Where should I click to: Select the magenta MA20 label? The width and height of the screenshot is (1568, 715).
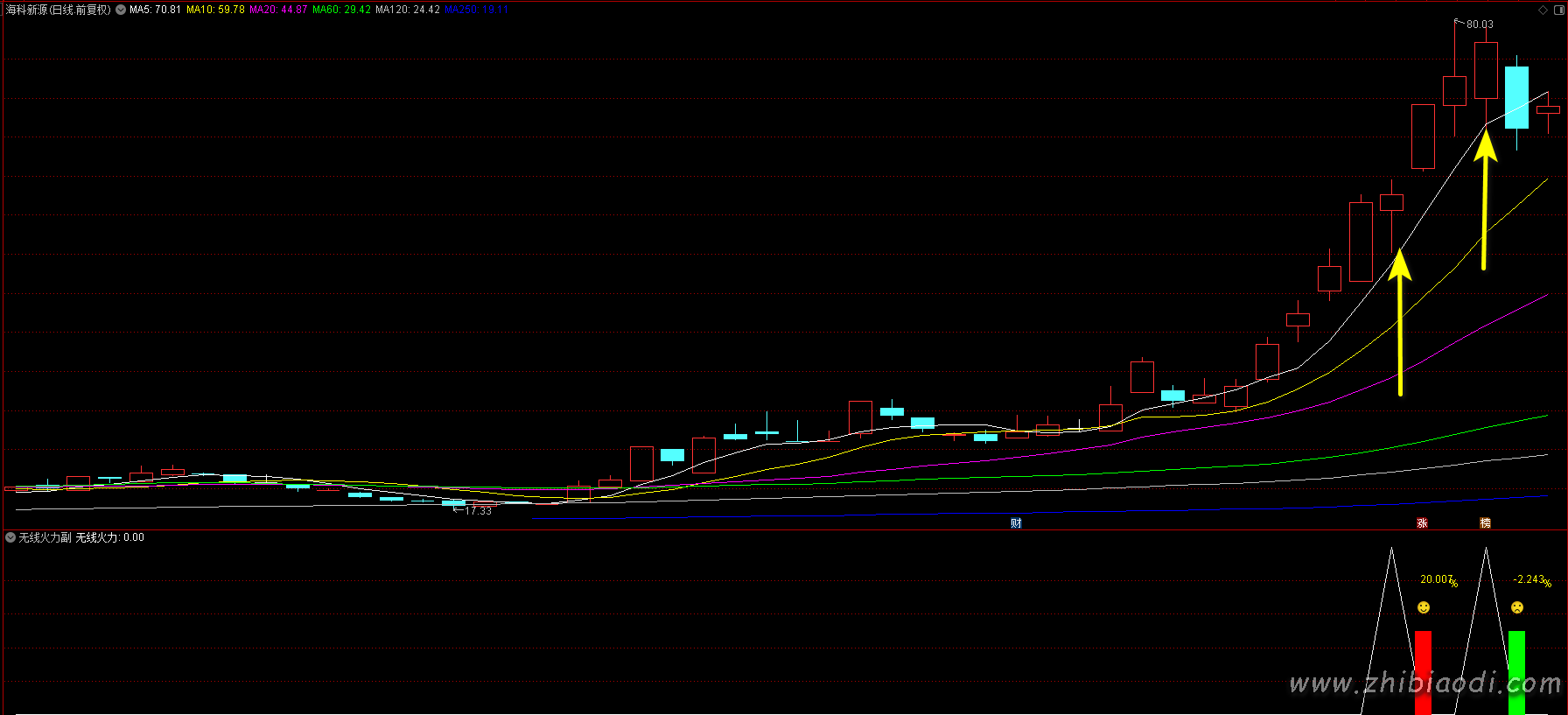278,11
